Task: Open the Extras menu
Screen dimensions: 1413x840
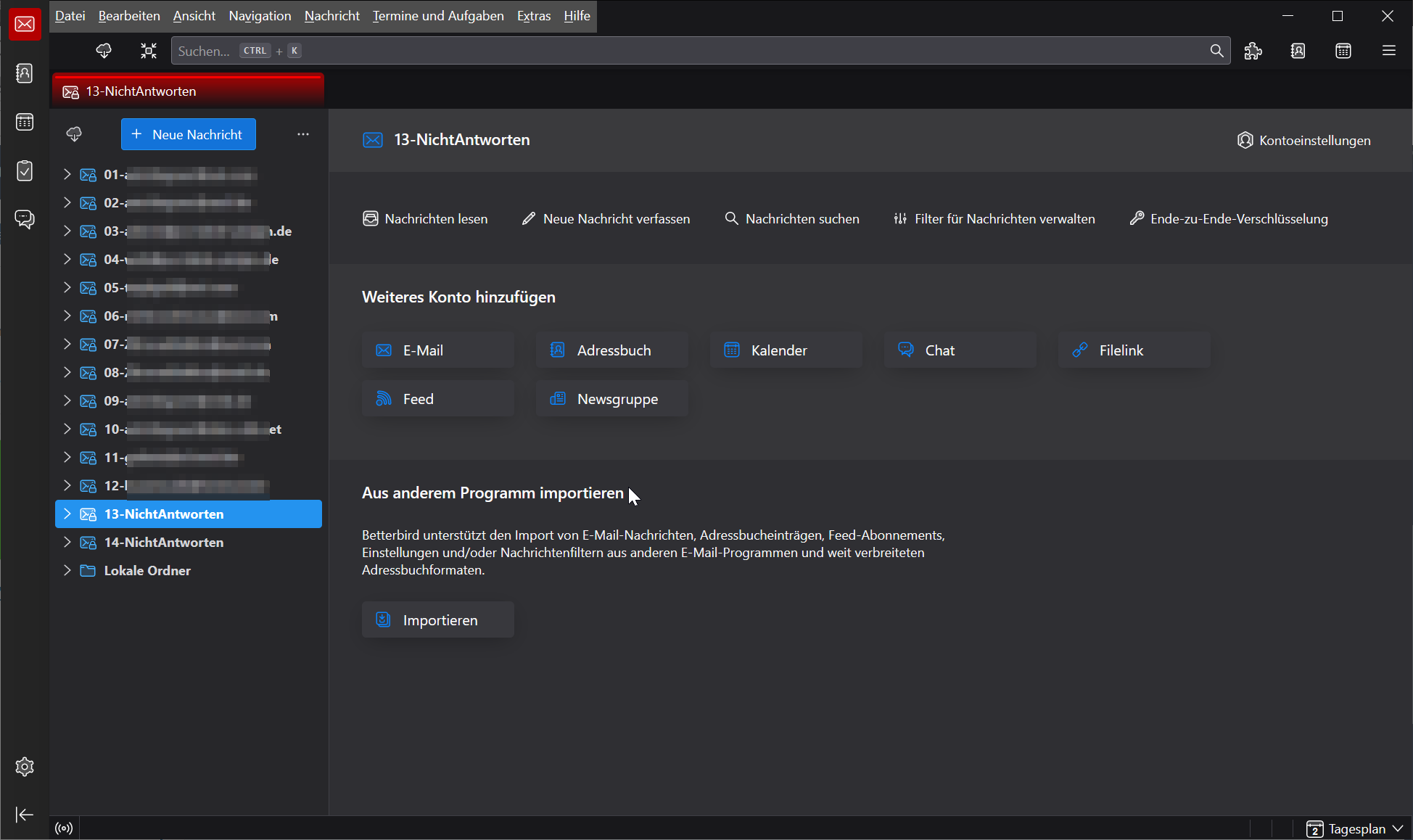Action: [533, 16]
